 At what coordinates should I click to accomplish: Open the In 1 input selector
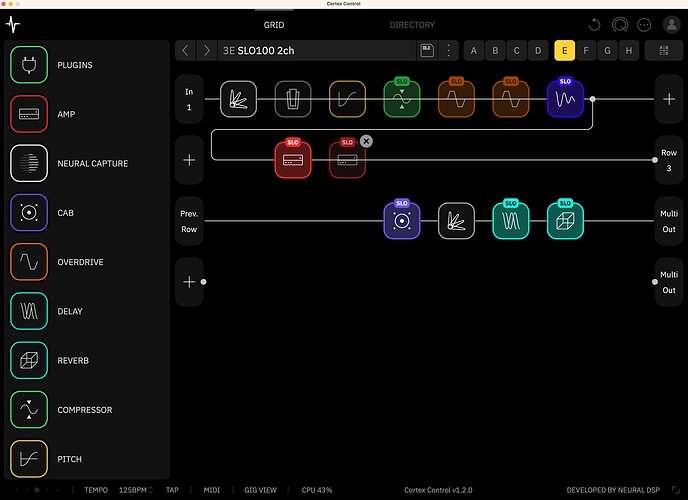coord(189,99)
